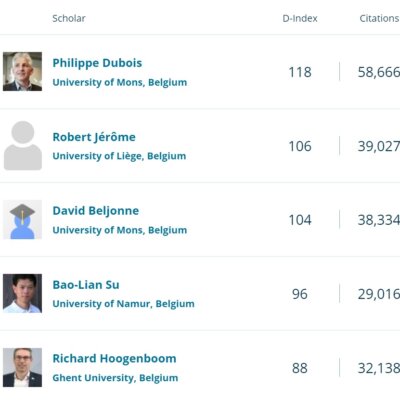
Task: Click citations count 39,027 for Robert Jérôme
Action: pyautogui.click(x=379, y=146)
